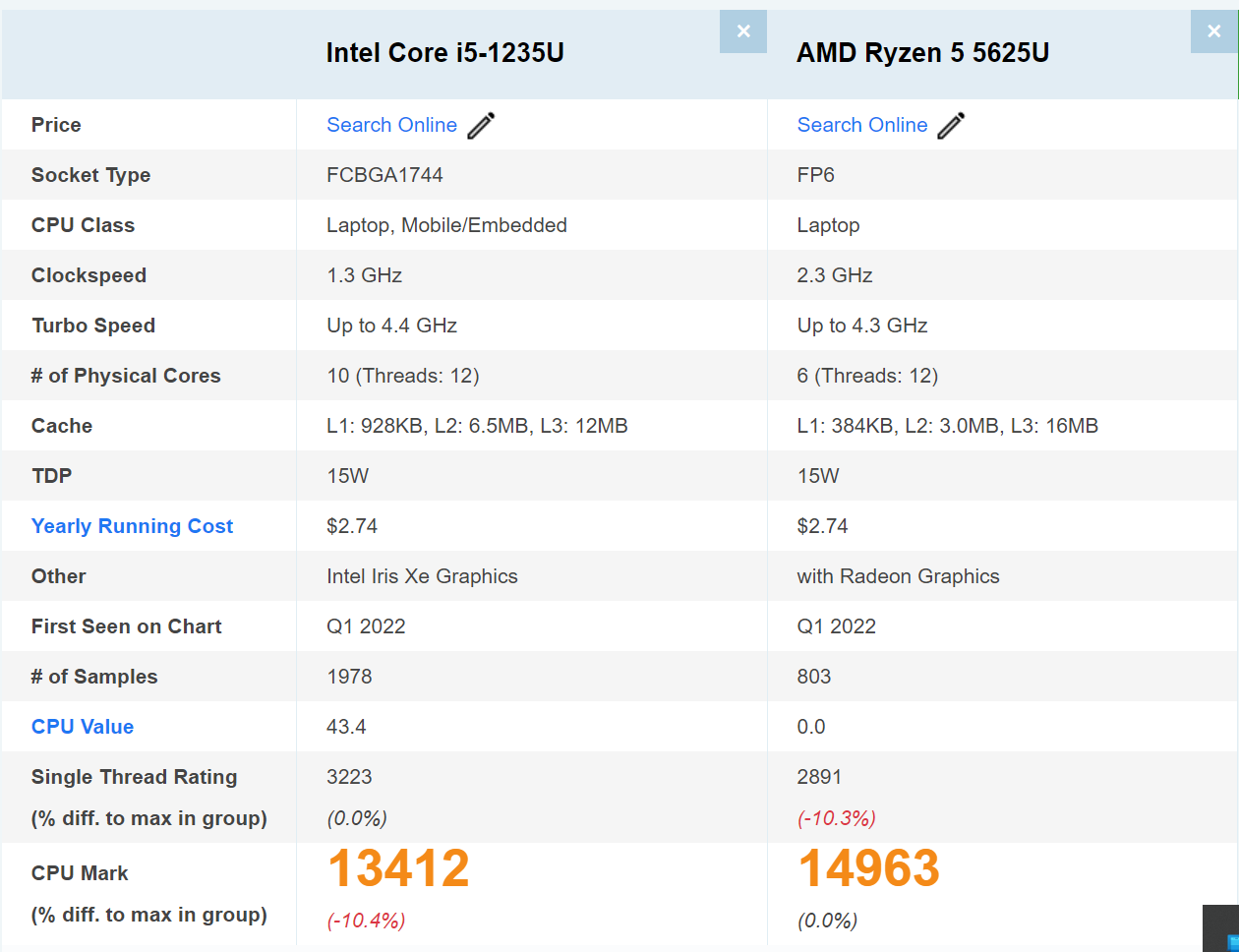
Task: Click the Turbo Speed row label
Action: 93,326
